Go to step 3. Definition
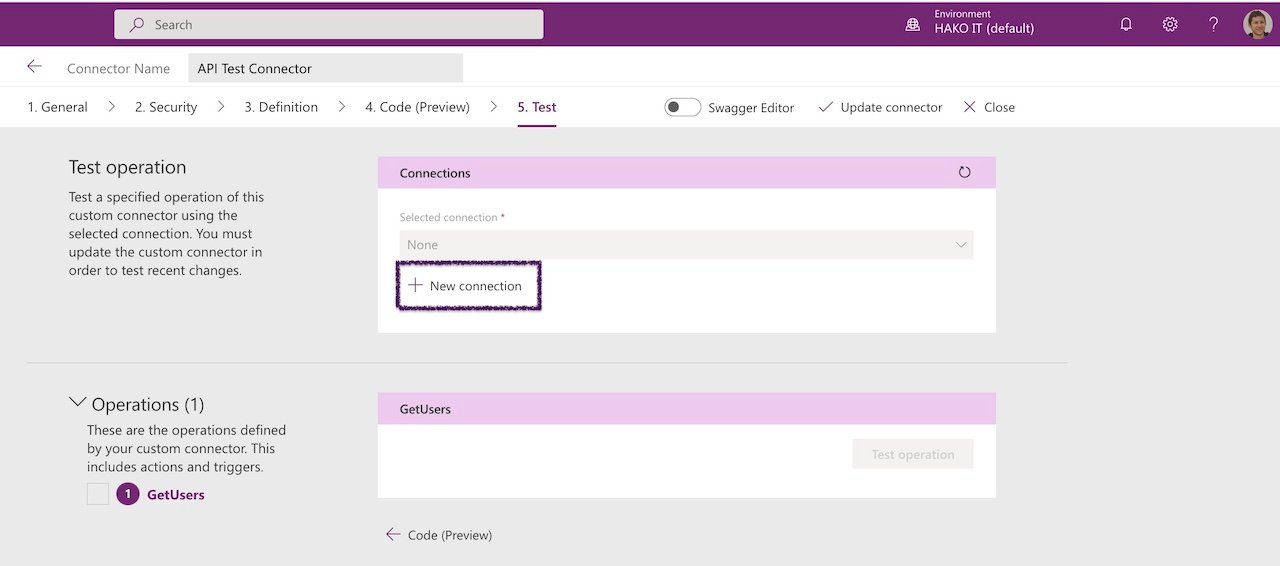 tap(281, 107)
